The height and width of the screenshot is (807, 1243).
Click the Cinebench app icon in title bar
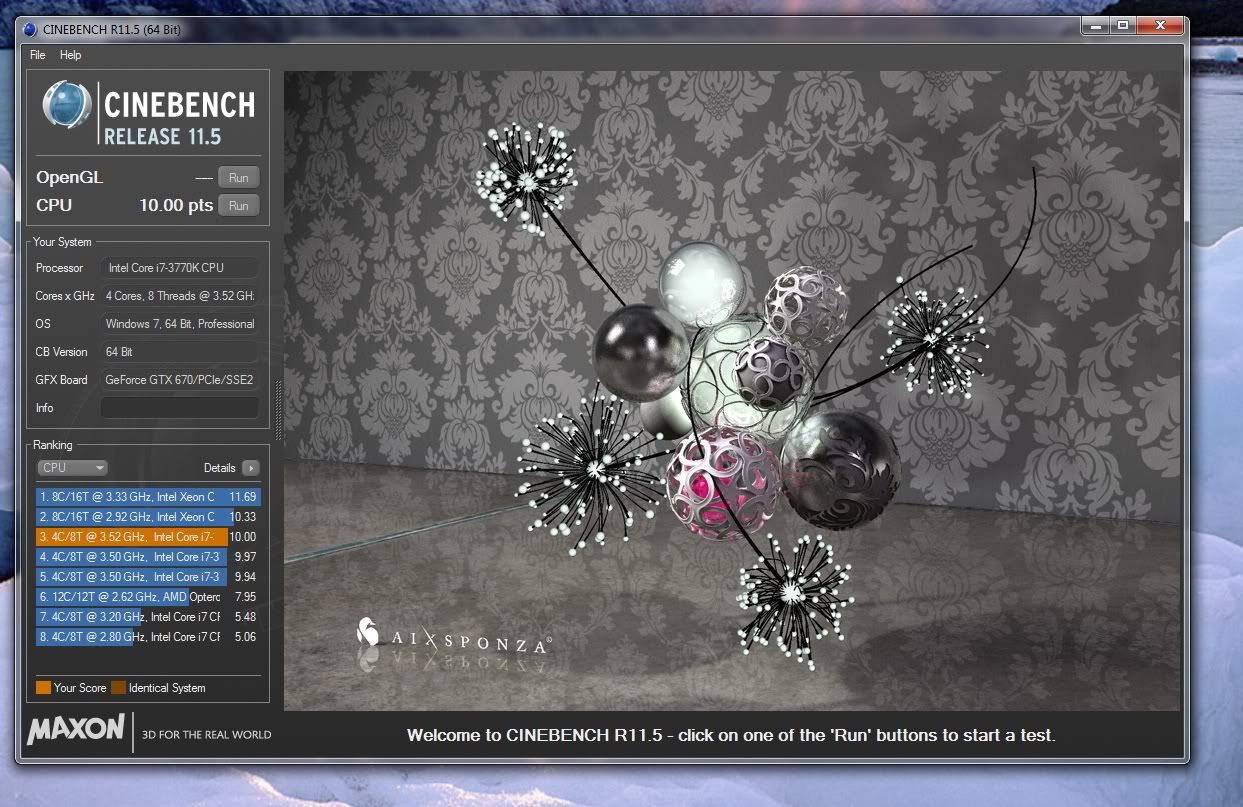click(30, 28)
